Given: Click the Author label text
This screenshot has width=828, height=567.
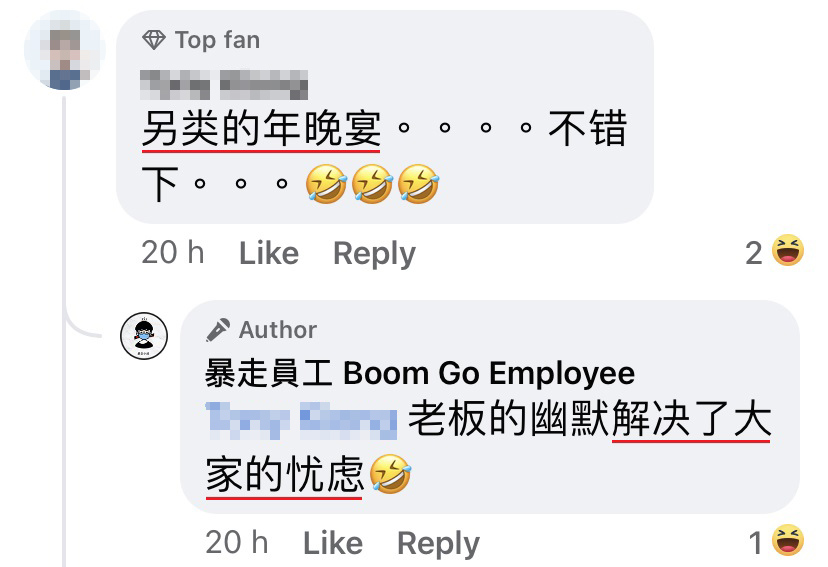Looking at the screenshot, I should coord(278,330).
